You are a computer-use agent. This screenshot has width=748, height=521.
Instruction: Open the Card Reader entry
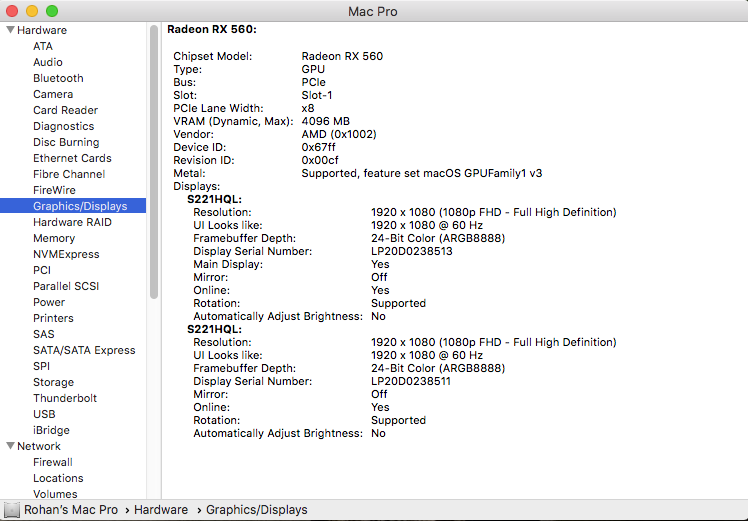point(65,110)
